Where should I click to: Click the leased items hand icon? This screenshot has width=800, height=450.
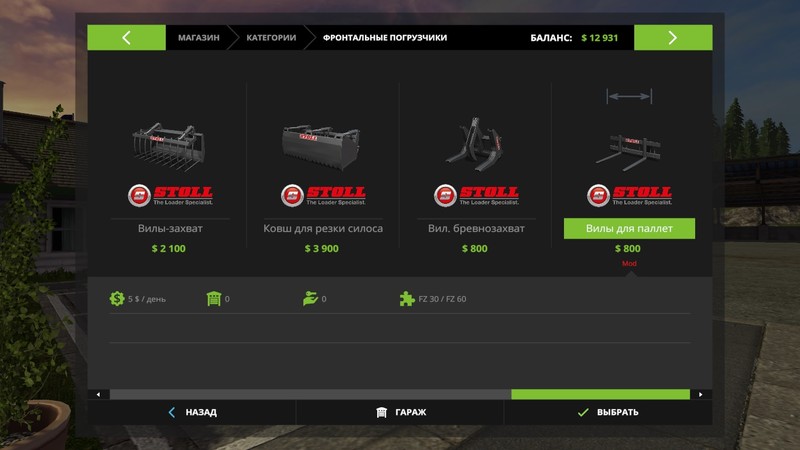310,298
